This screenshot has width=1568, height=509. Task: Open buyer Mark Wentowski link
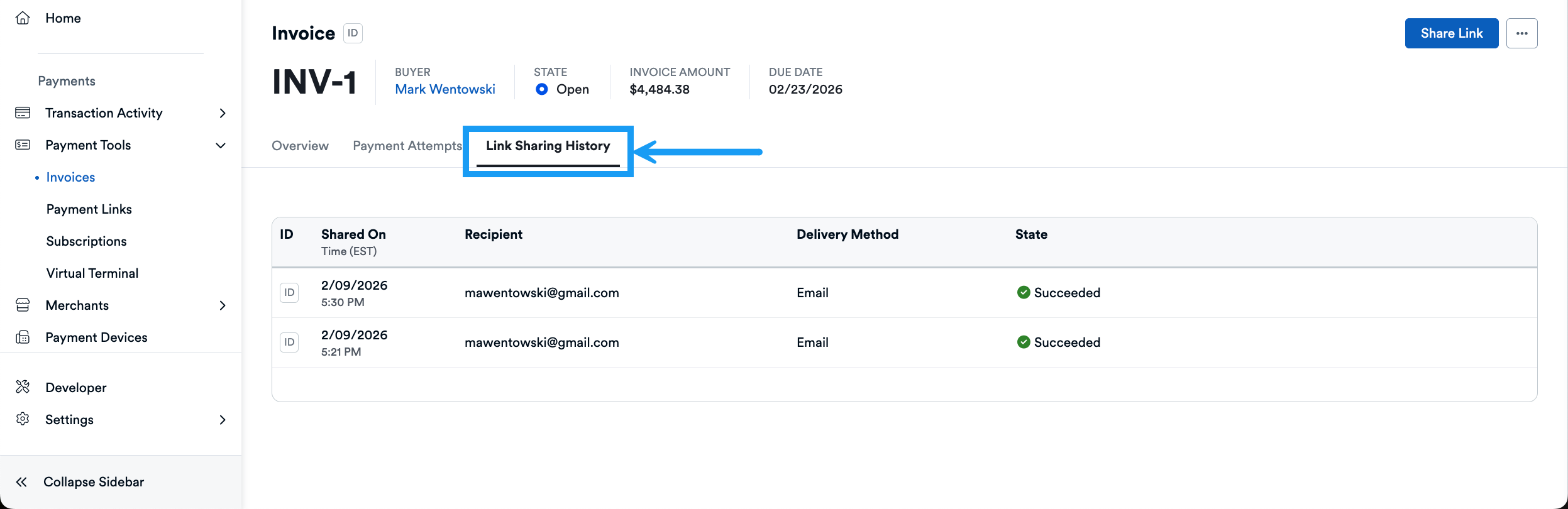(445, 89)
